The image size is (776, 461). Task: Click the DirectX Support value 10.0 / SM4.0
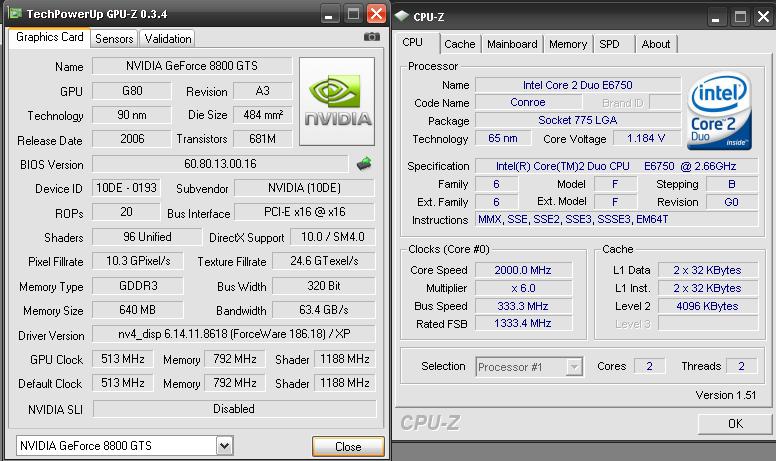tap(333, 236)
